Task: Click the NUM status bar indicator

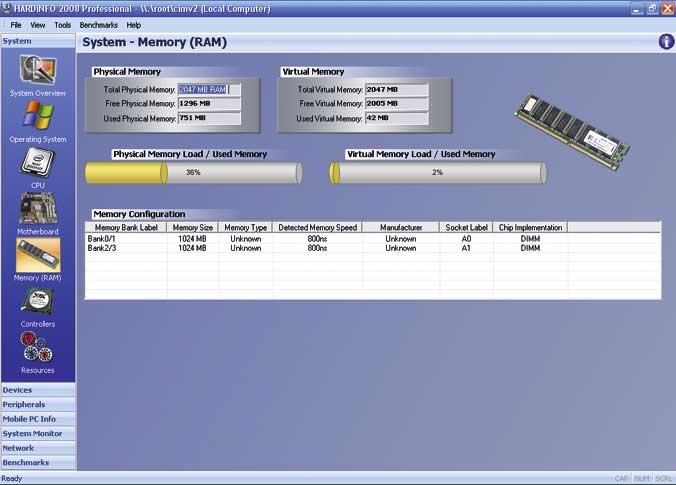Action: (x=642, y=478)
